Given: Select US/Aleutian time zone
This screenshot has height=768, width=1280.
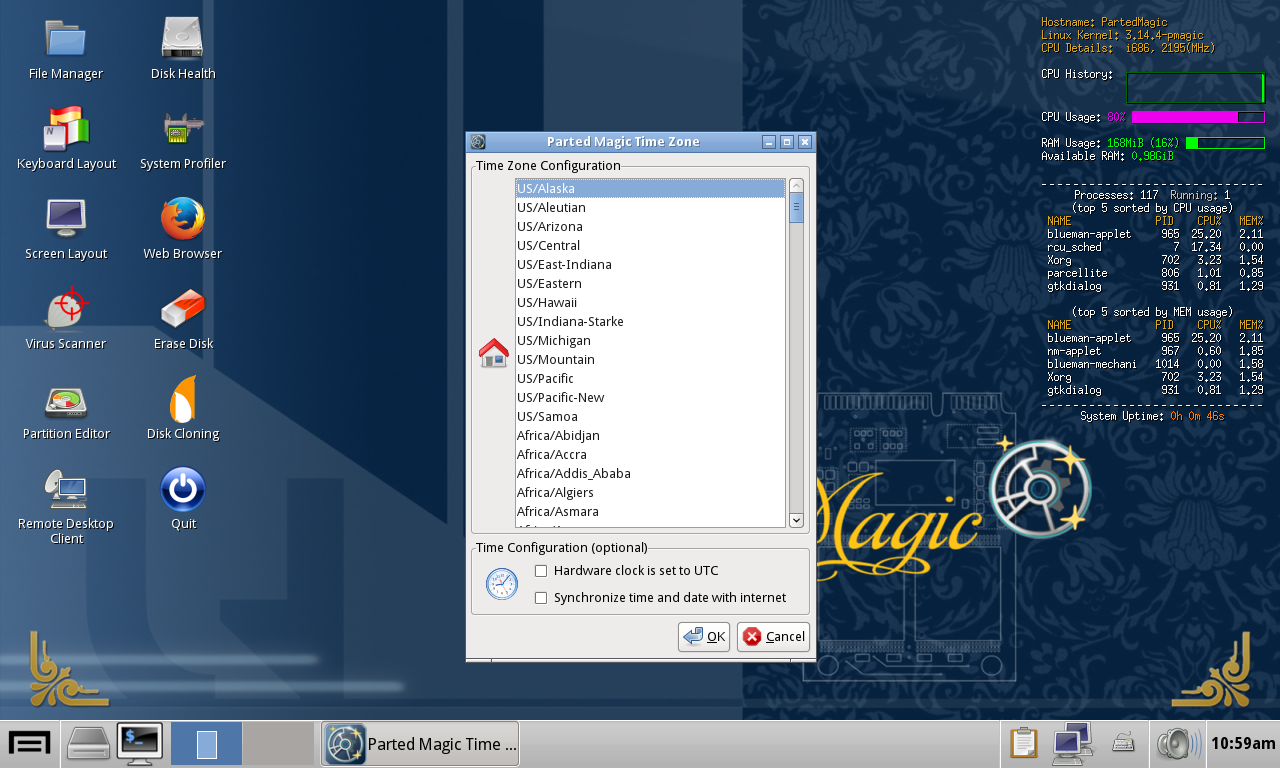Looking at the screenshot, I should click(x=650, y=208).
